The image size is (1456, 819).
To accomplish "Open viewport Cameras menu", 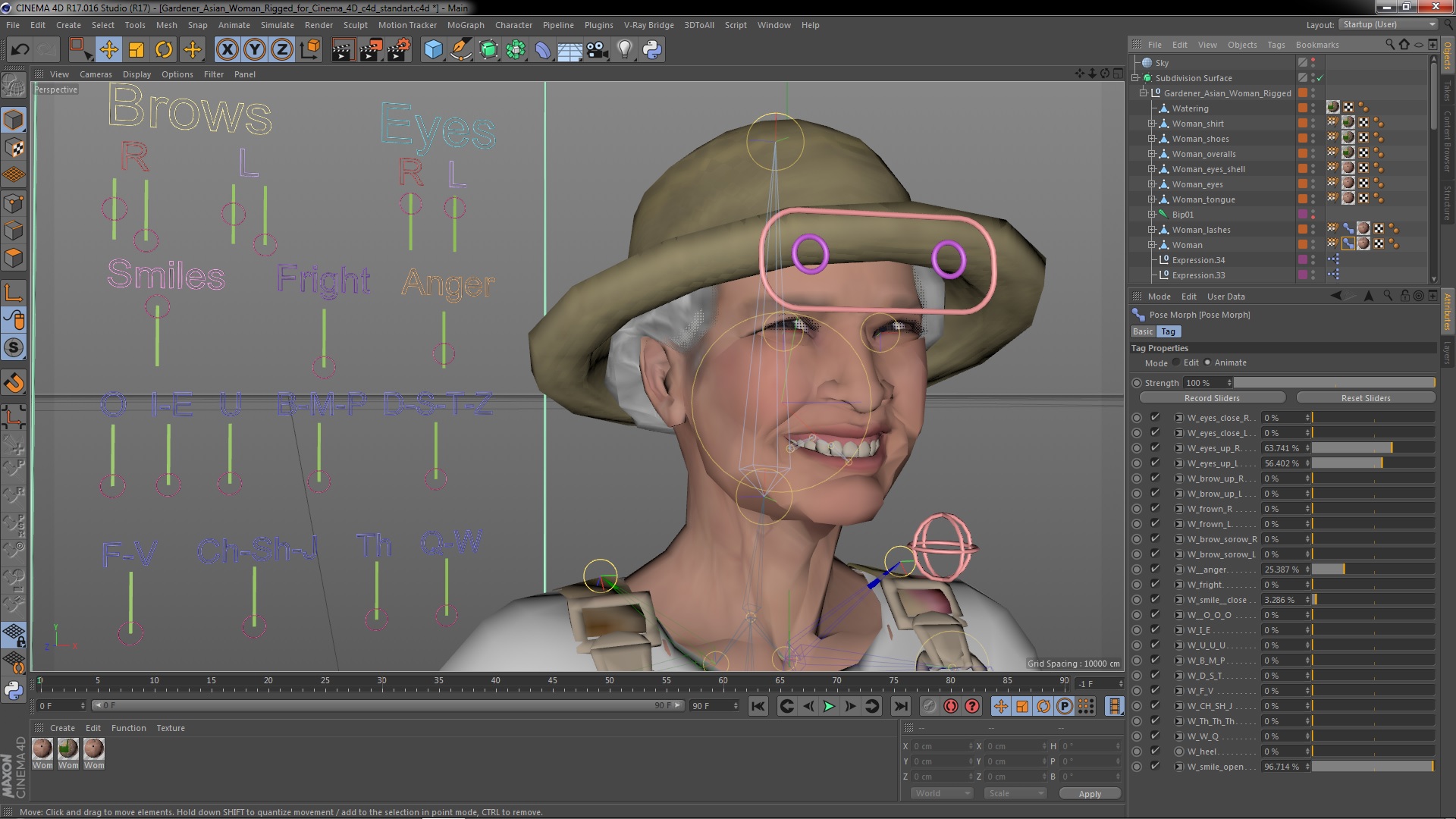I will [96, 74].
